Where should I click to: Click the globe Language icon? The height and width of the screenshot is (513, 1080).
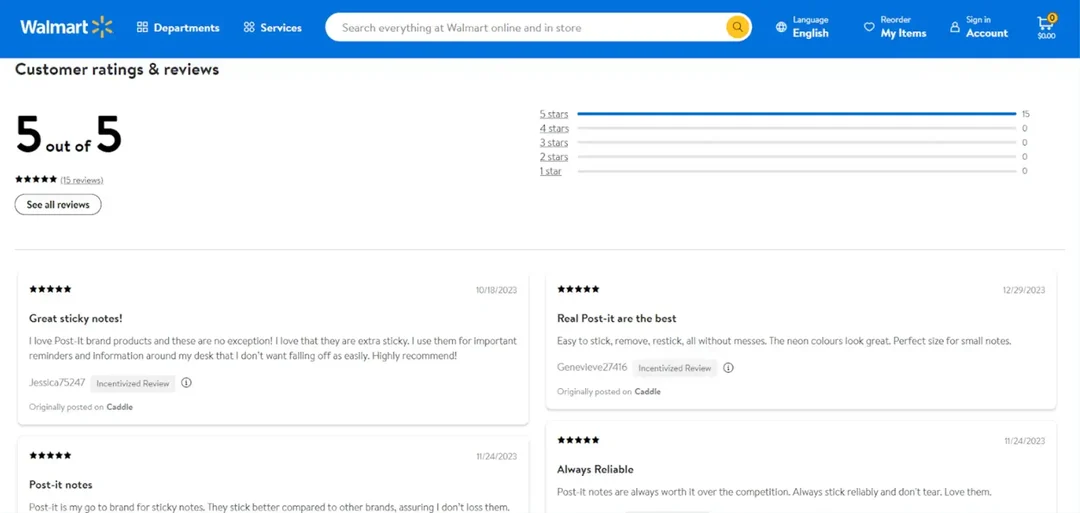pos(781,28)
